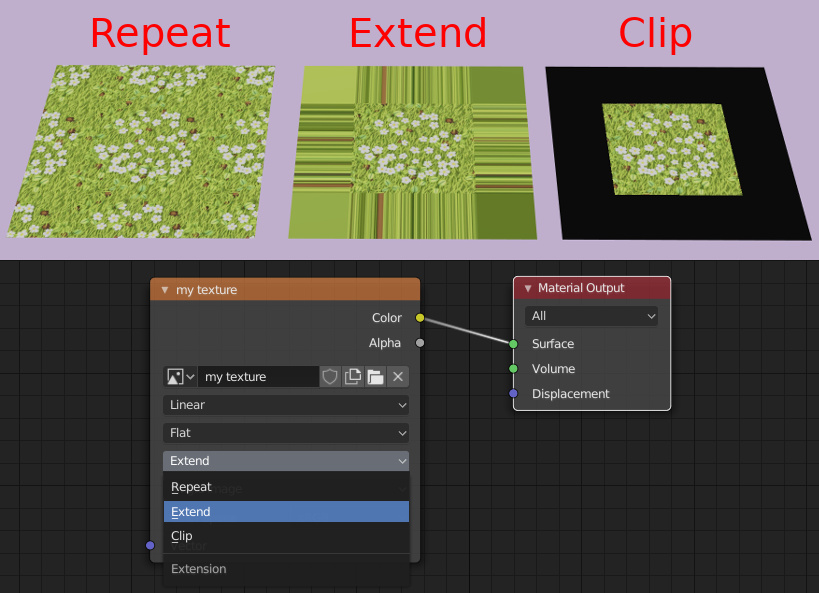Open the Linear interpolation dropdown

tap(286, 405)
